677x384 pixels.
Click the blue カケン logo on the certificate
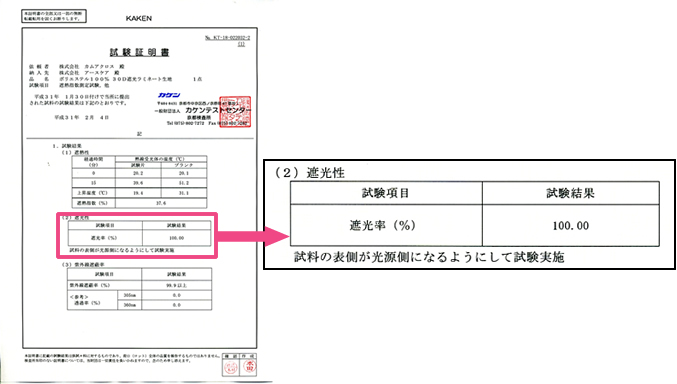click(169, 95)
